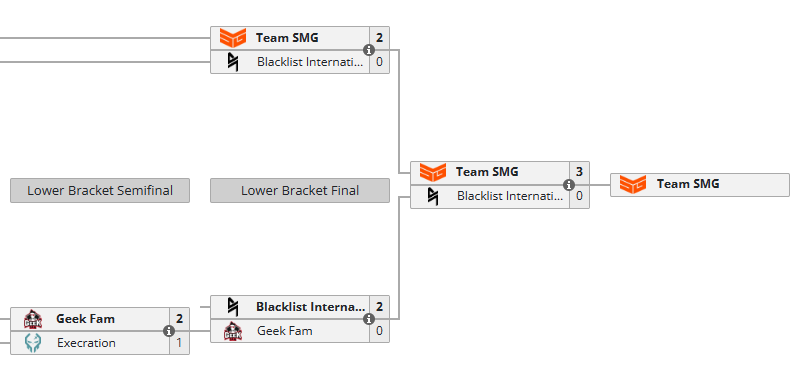
Task: Open info icon for Grand Final match
Action: (x=569, y=185)
